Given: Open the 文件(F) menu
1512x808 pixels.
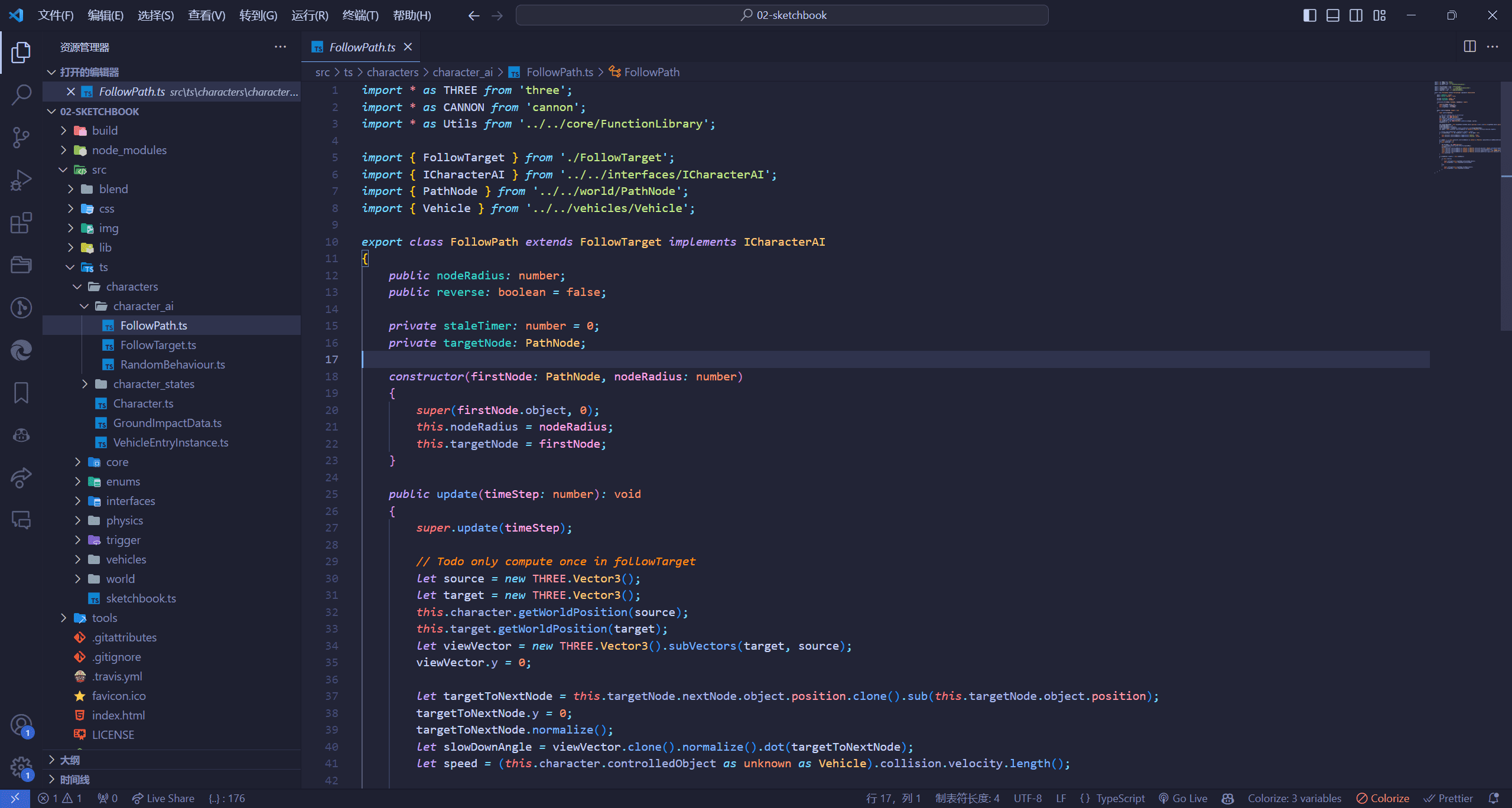Looking at the screenshot, I should pyautogui.click(x=56, y=15).
